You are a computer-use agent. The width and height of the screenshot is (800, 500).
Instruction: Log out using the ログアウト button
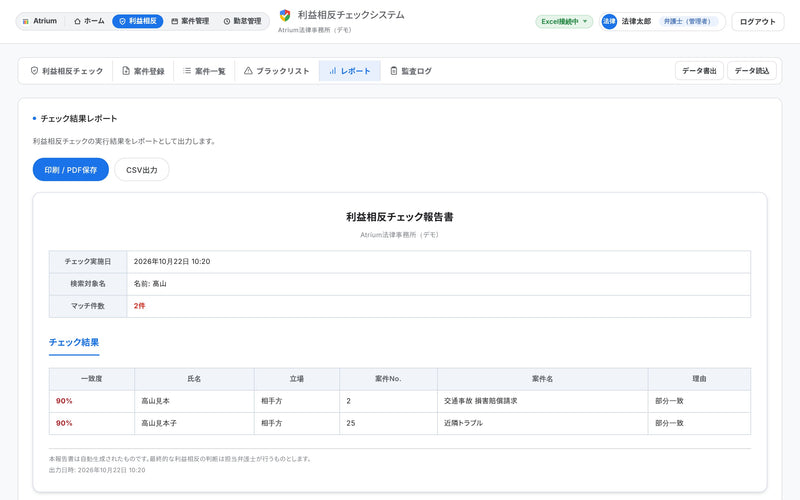click(758, 21)
